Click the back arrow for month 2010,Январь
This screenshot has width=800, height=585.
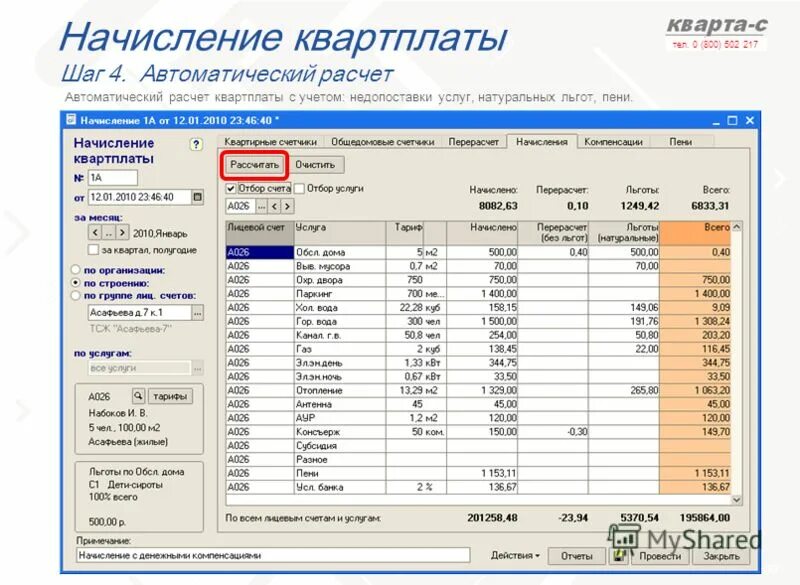(x=93, y=233)
